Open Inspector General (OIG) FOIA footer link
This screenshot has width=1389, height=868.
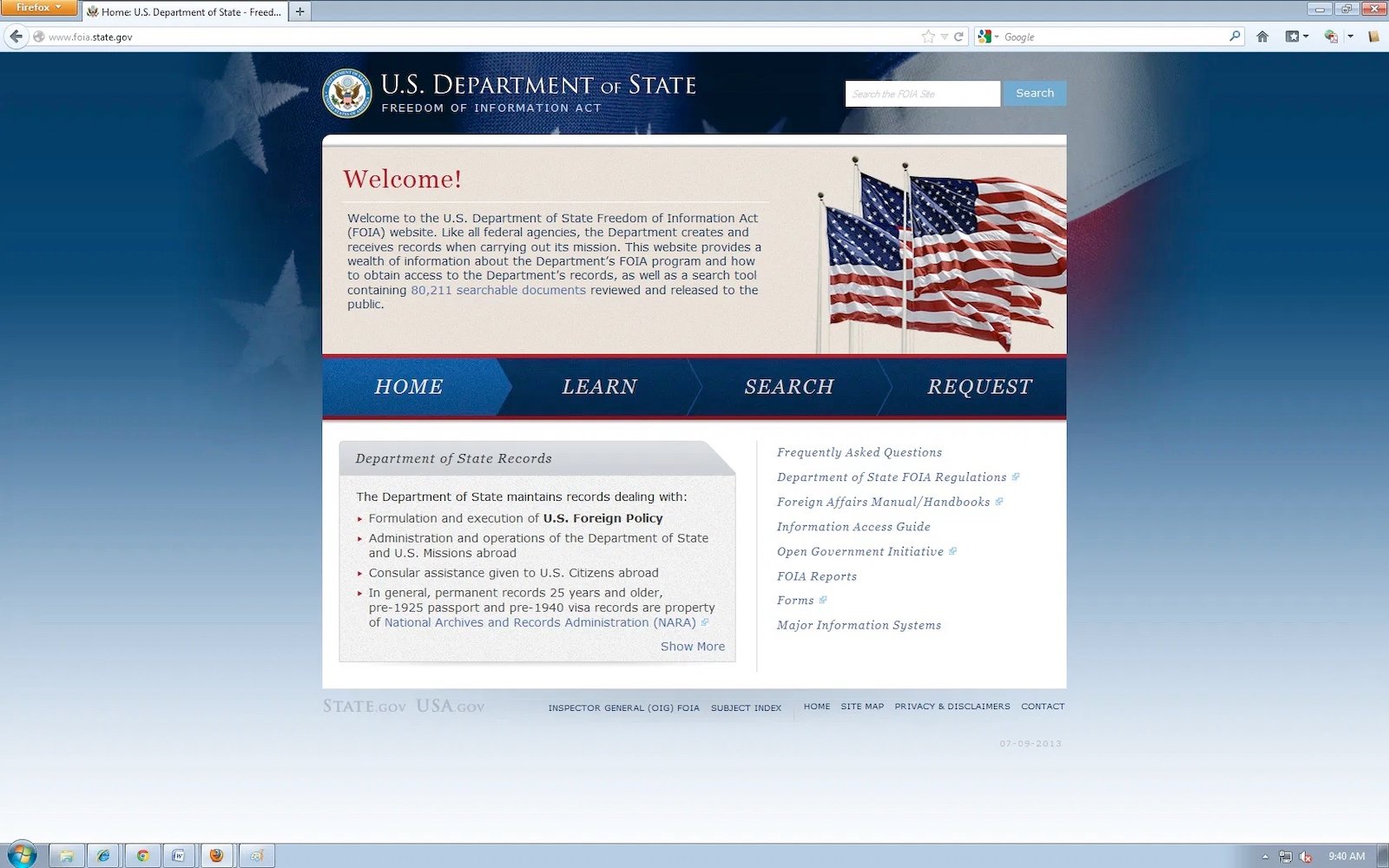(x=623, y=708)
